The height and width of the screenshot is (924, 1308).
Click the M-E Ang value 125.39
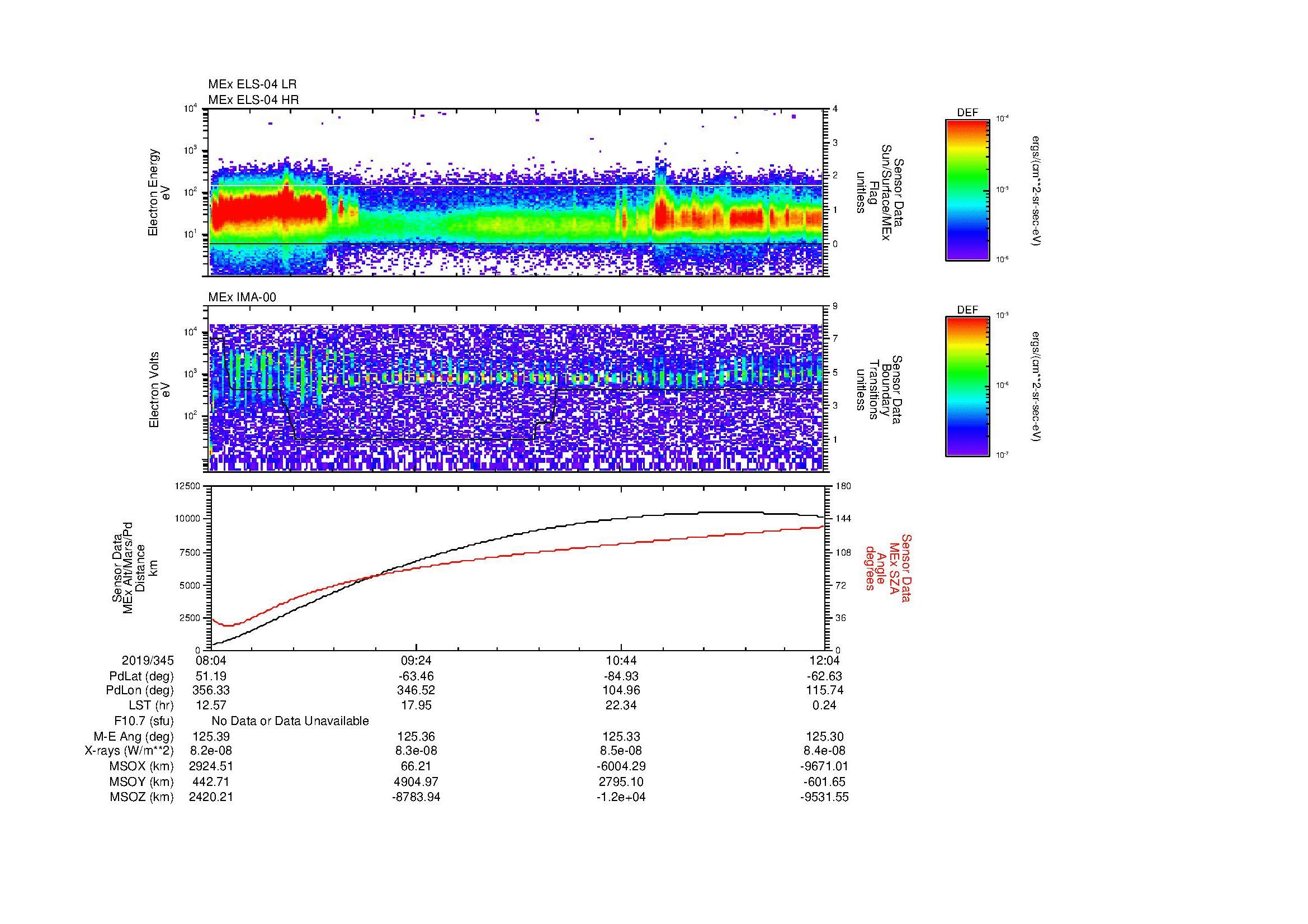pos(212,737)
